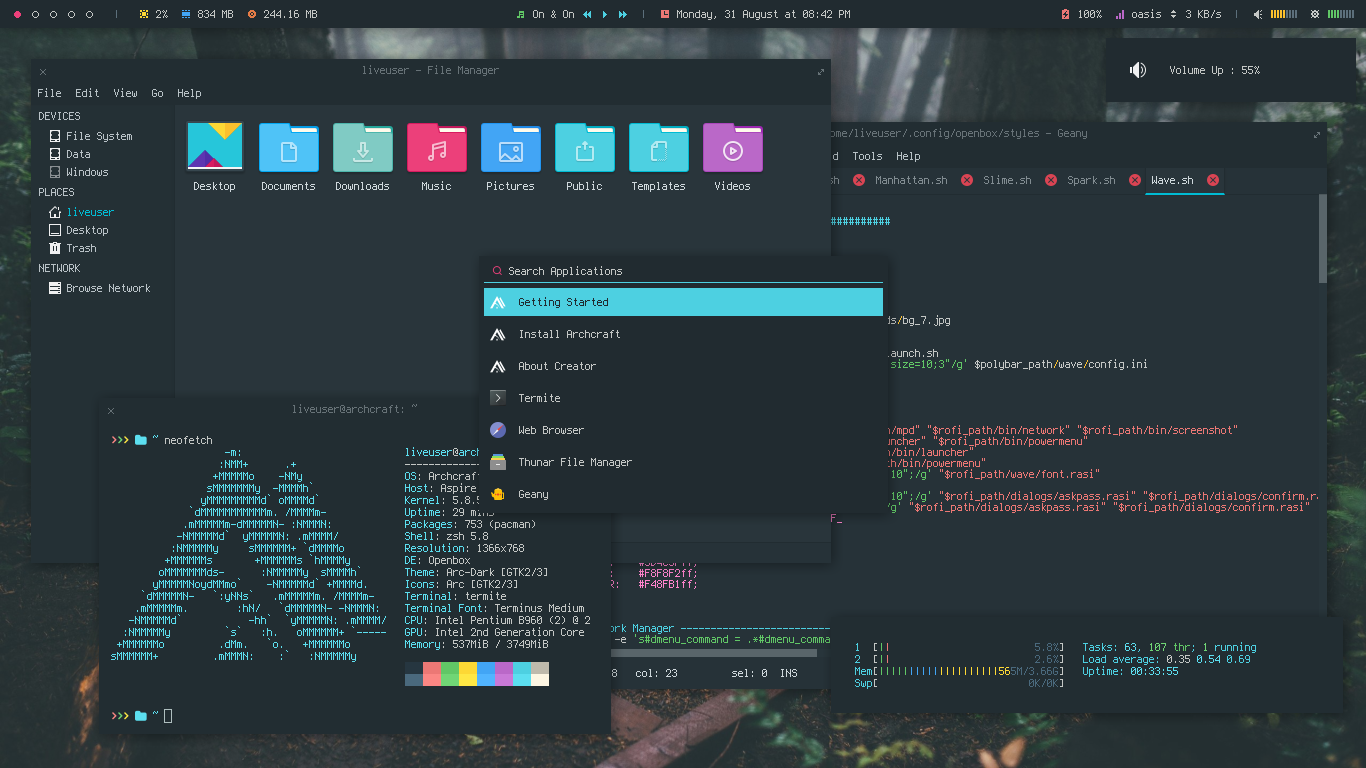The height and width of the screenshot is (768, 1366).
Task: Skip to next track in top bar
Action: click(623, 15)
